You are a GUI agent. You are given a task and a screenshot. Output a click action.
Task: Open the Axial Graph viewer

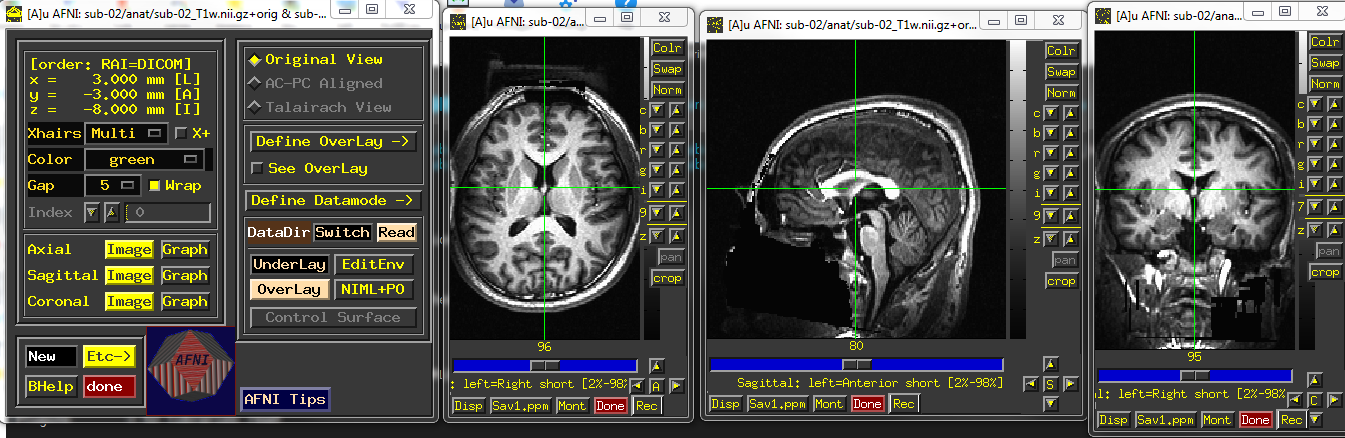(x=185, y=250)
